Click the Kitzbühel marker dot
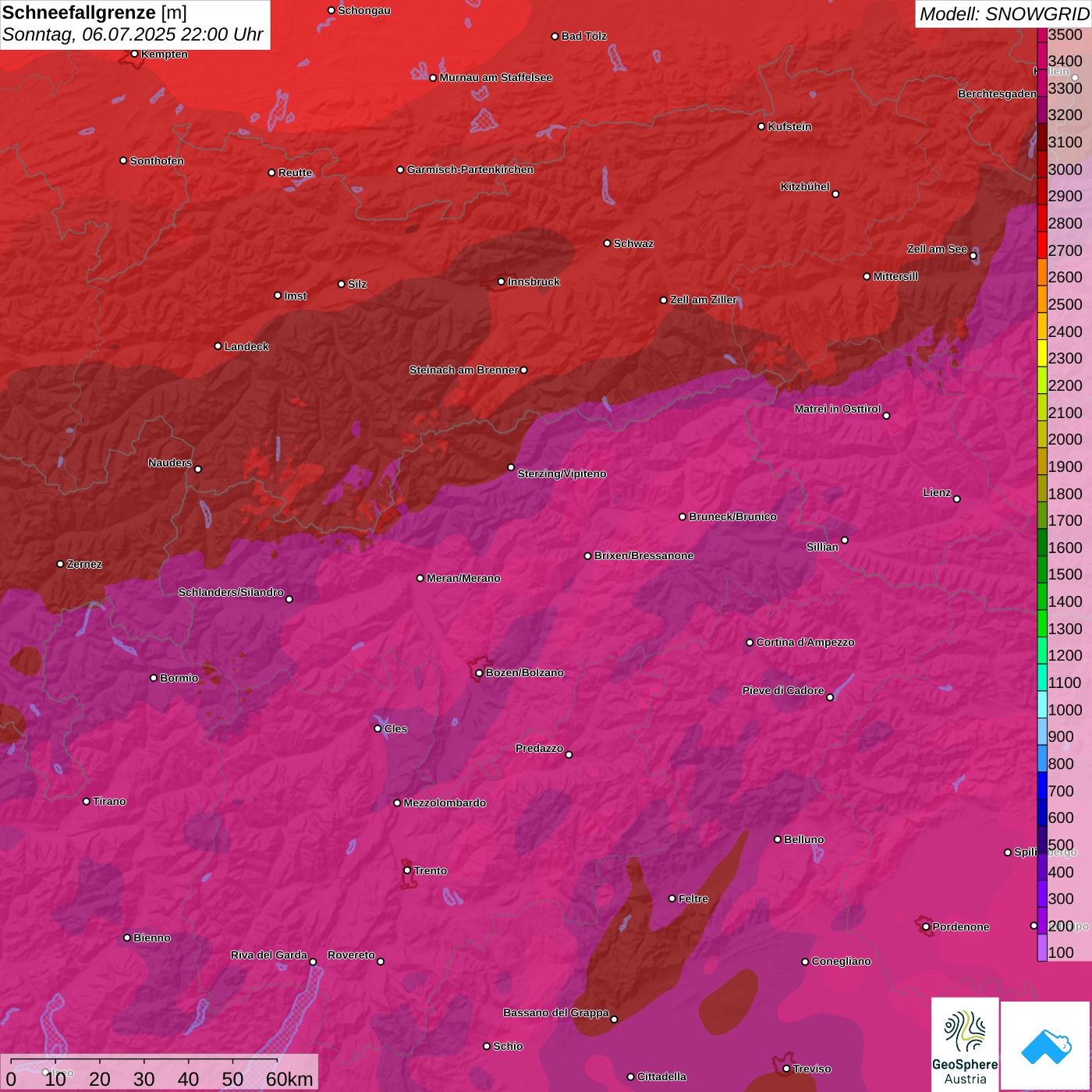This screenshot has width=1092, height=1092. 835,193
